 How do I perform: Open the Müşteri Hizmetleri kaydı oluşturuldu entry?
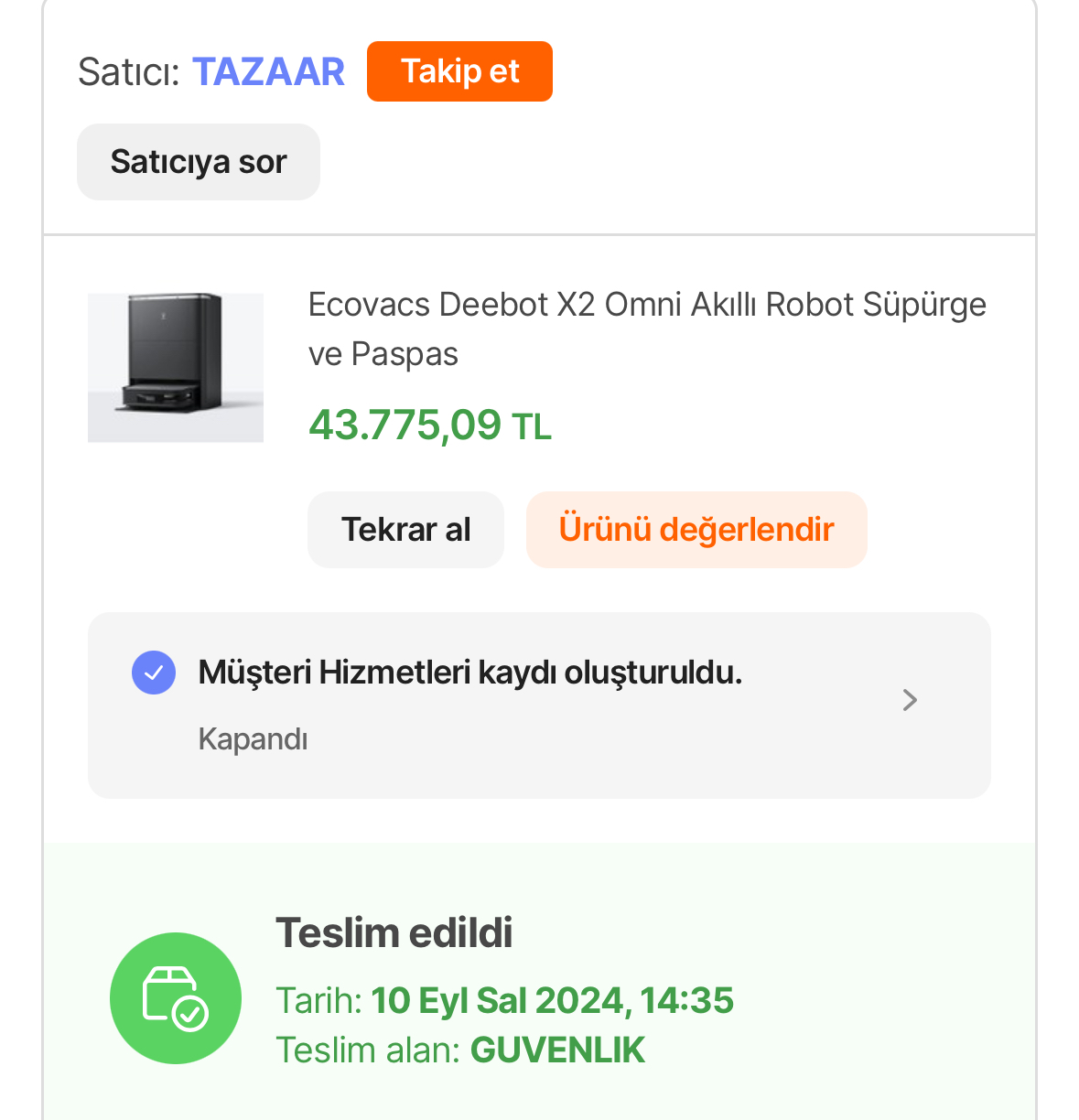point(539,705)
